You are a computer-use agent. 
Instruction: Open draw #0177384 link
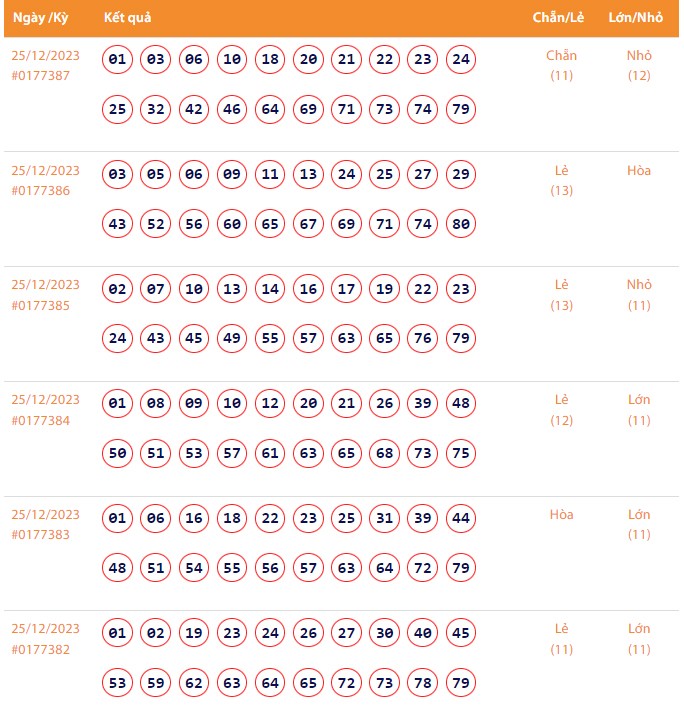41,420
